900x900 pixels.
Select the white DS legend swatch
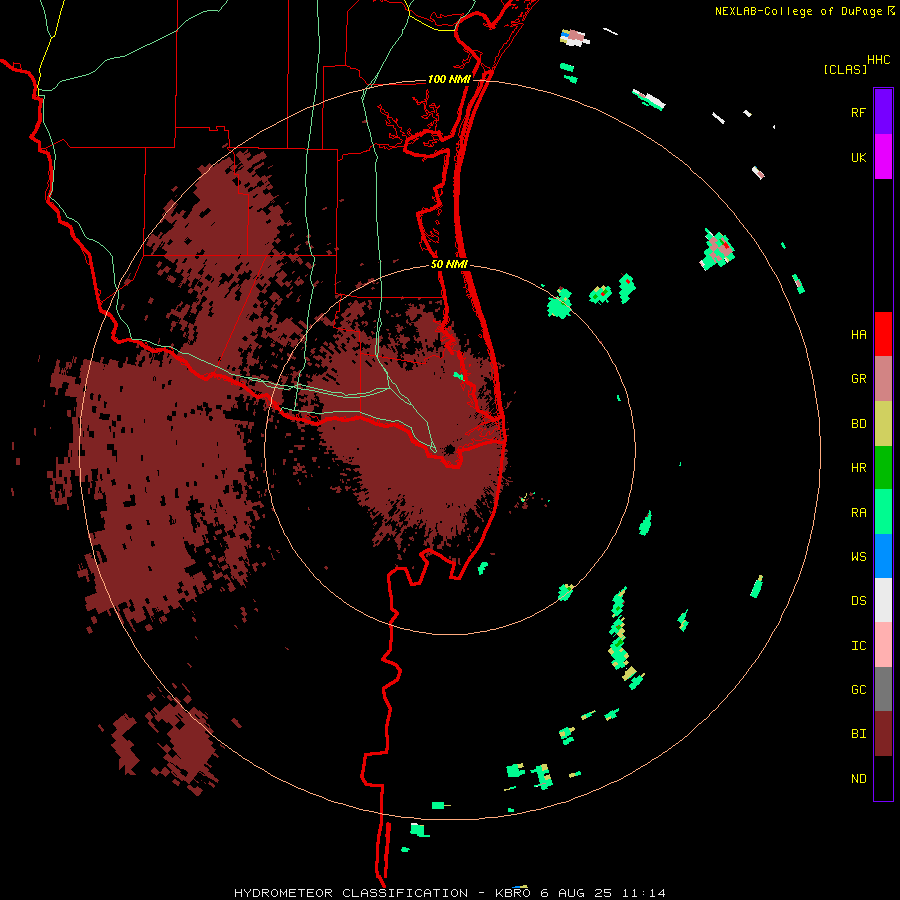click(x=883, y=600)
